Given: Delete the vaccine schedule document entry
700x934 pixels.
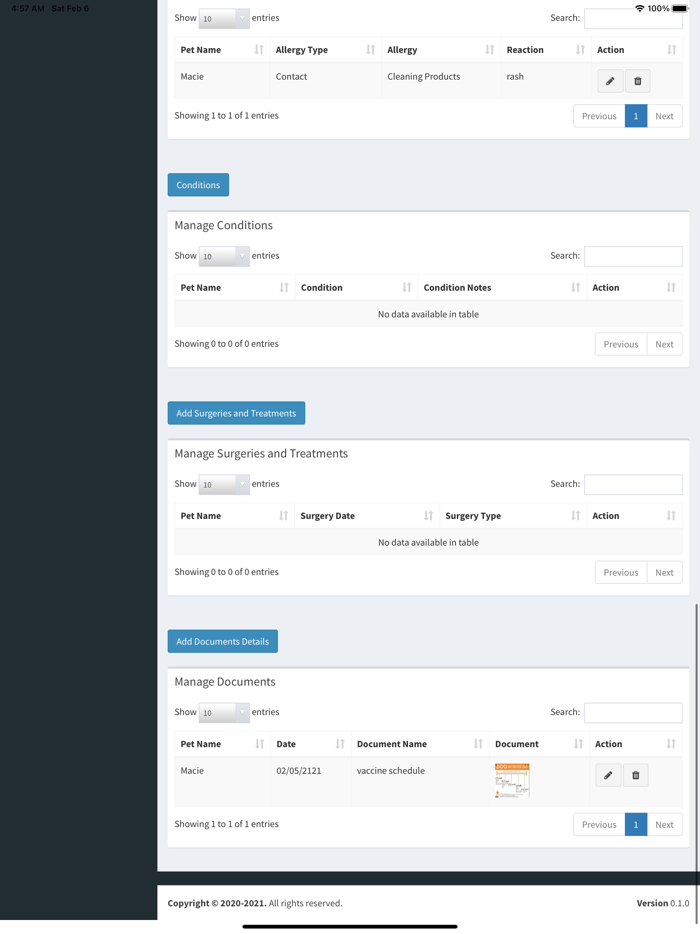Looking at the screenshot, I should click(636, 775).
